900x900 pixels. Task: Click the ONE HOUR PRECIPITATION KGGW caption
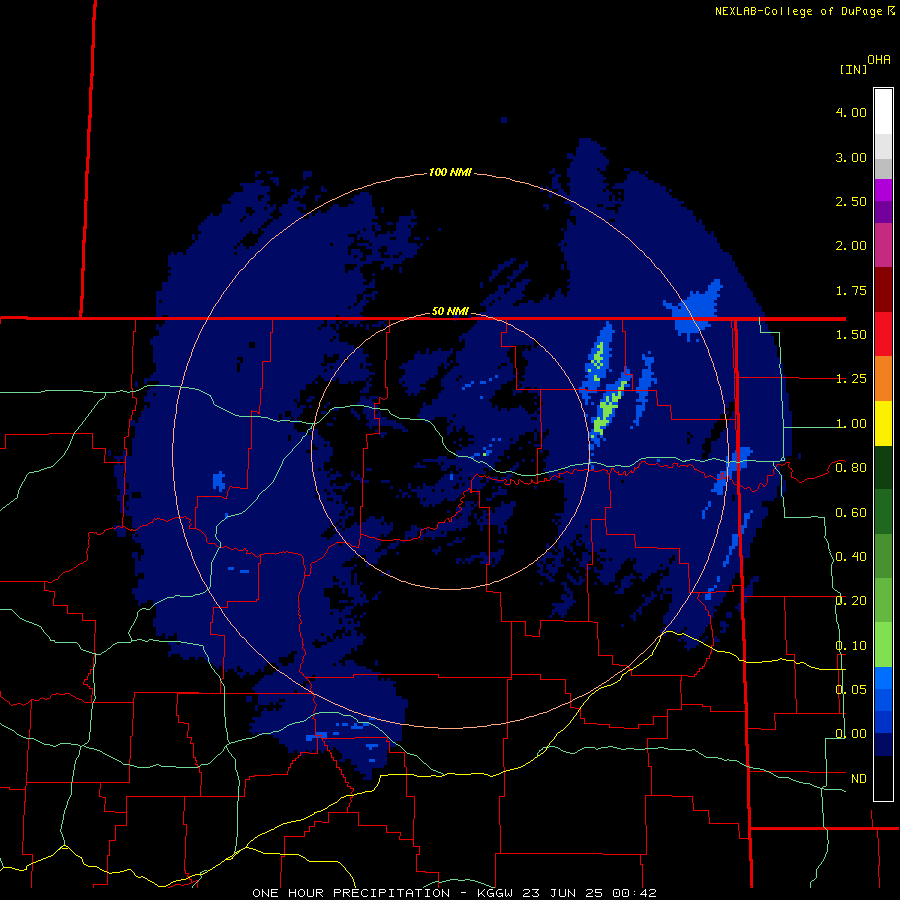tap(454, 893)
